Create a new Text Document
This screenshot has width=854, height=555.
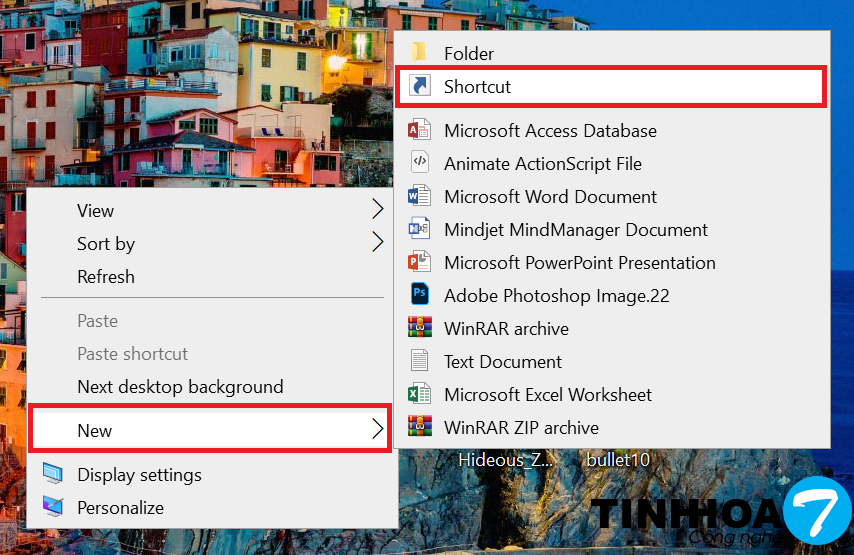click(503, 362)
